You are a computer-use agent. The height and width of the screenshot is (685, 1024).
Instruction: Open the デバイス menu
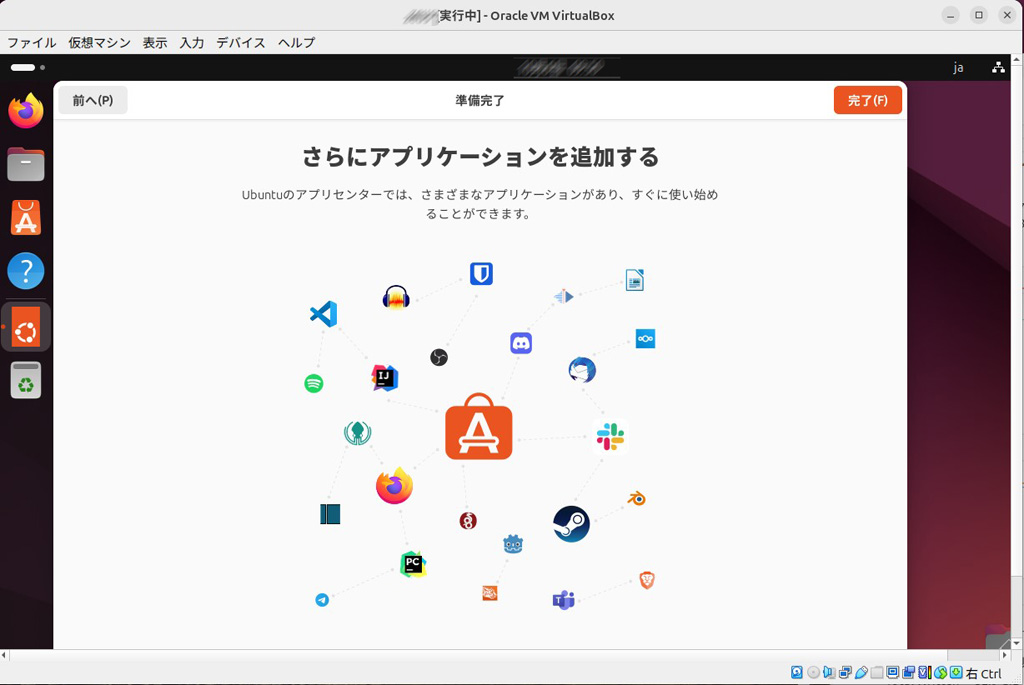240,42
